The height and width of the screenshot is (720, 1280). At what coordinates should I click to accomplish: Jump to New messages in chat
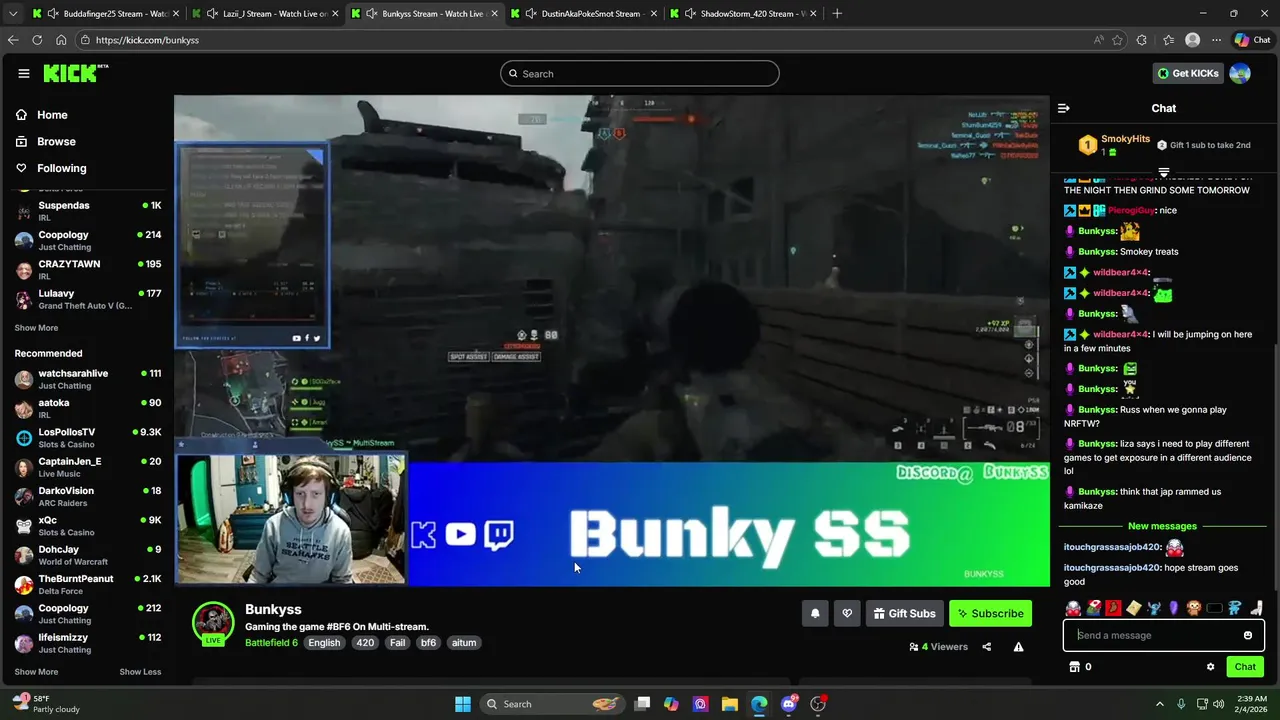tap(1162, 526)
